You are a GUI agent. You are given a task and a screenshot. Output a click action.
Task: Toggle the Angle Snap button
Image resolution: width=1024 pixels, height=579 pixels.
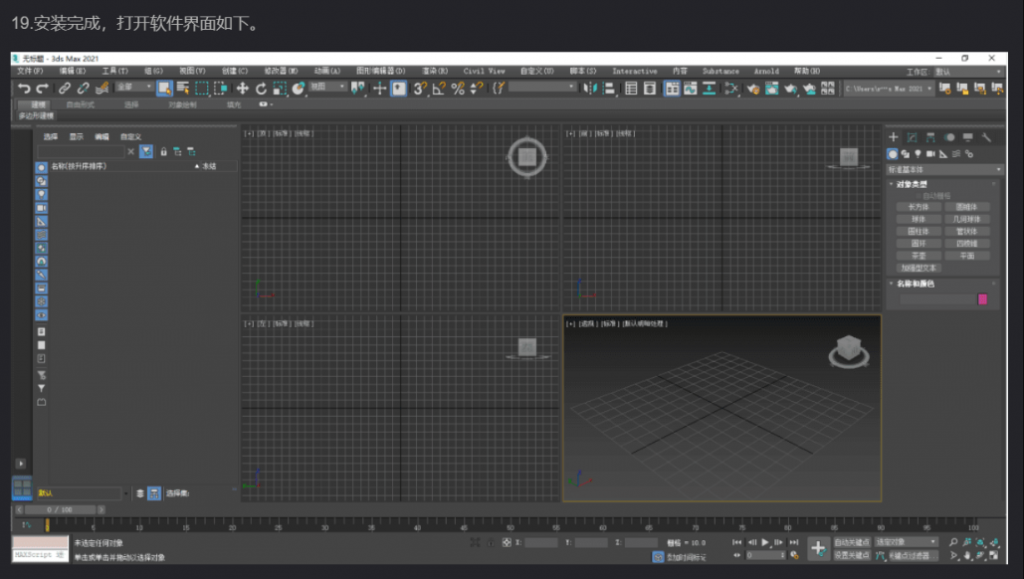439,89
